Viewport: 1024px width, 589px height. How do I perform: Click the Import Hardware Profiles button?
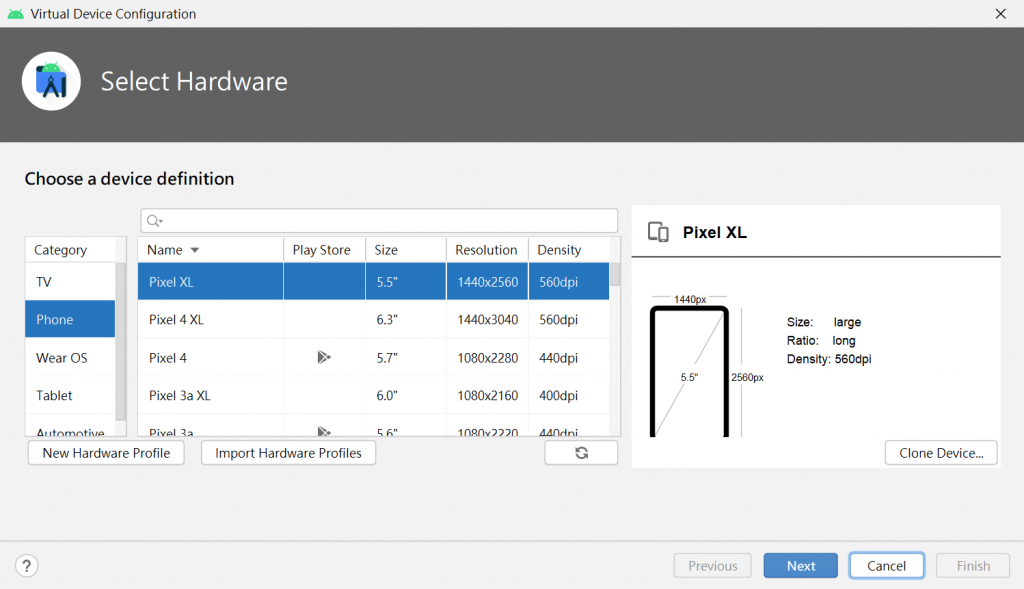(288, 453)
